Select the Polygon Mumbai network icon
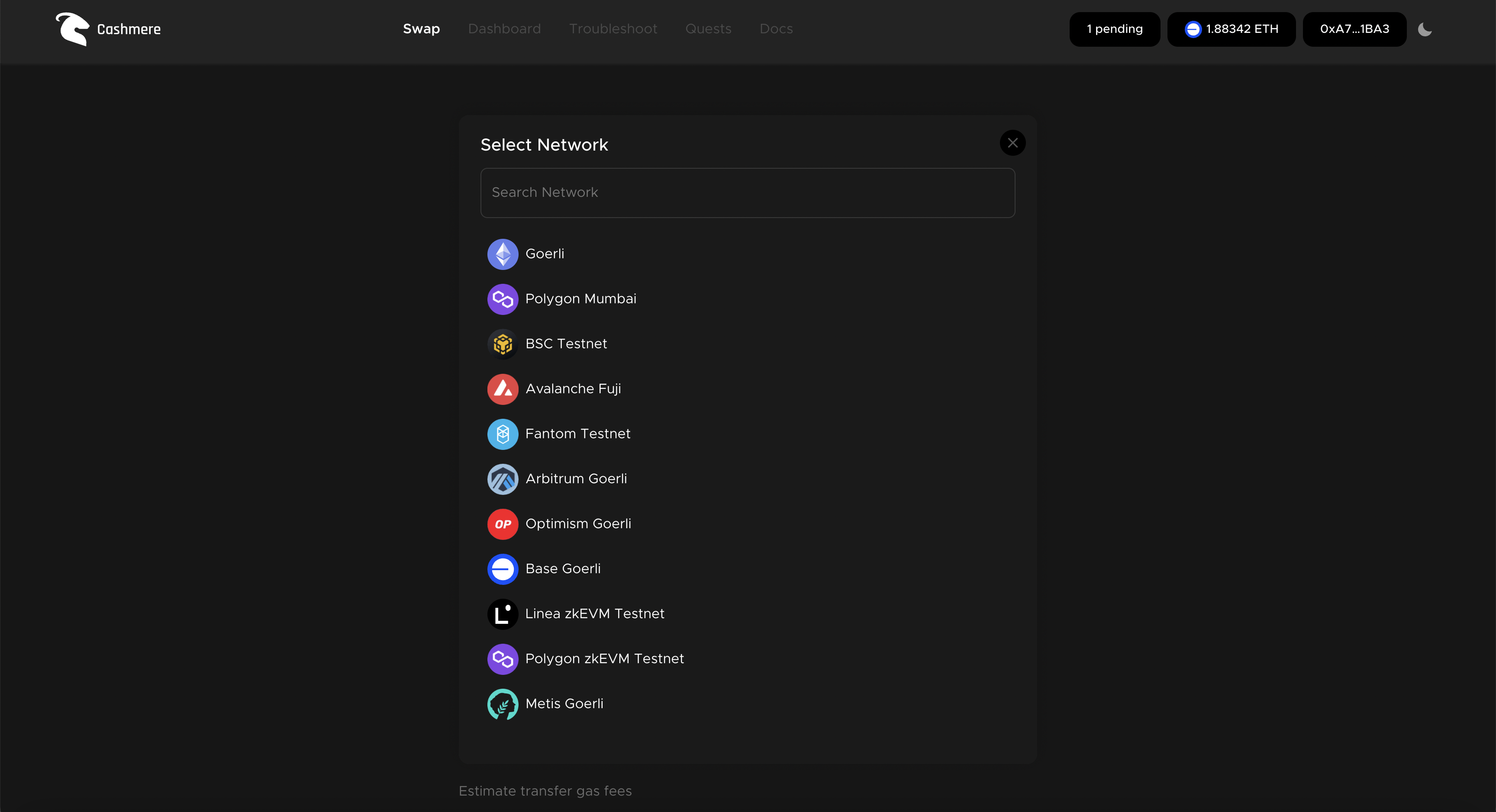Image resolution: width=1496 pixels, height=812 pixels. click(502, 299)
